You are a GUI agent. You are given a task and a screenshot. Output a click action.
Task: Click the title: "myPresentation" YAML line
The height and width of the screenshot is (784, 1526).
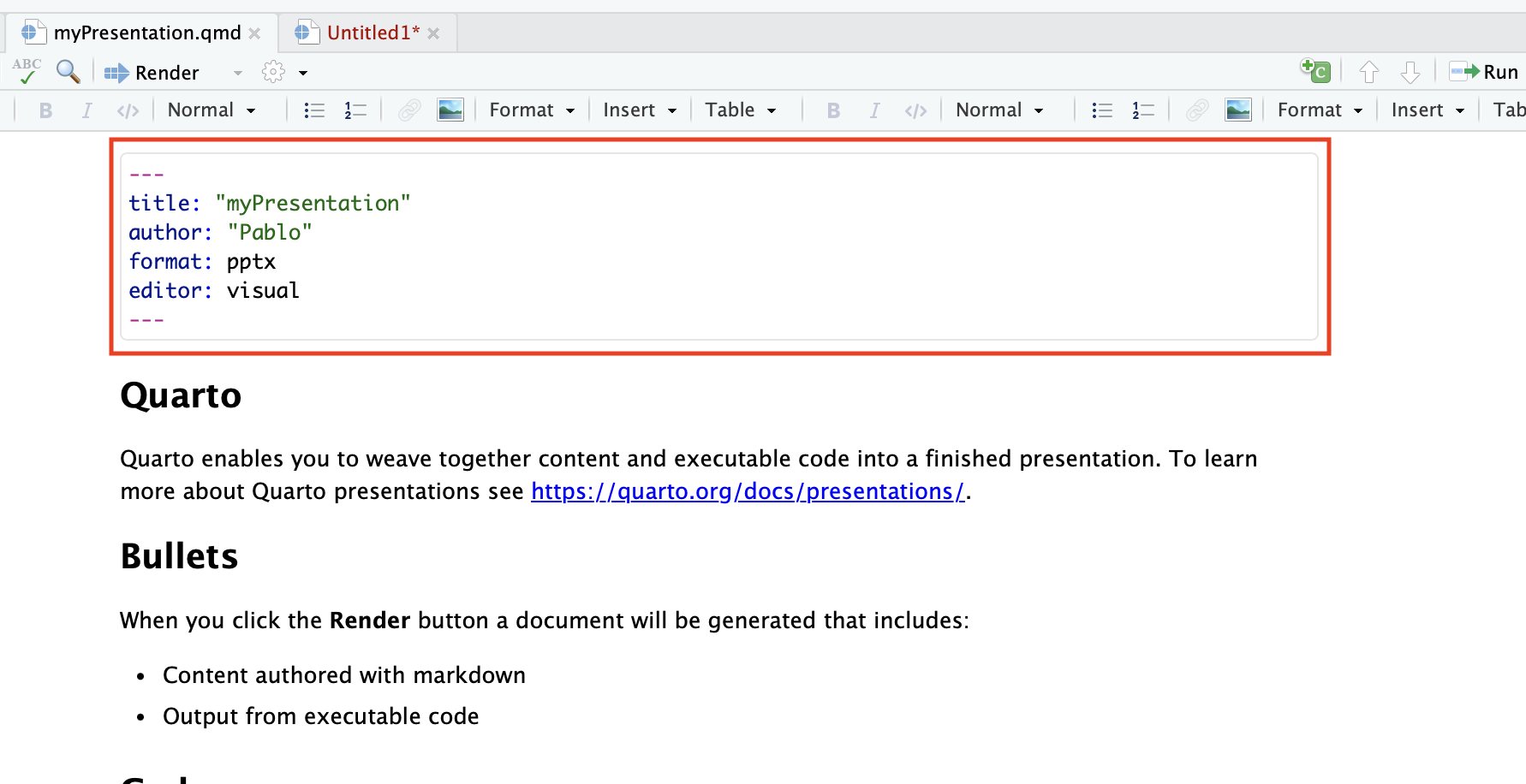[x=270, y=203]
